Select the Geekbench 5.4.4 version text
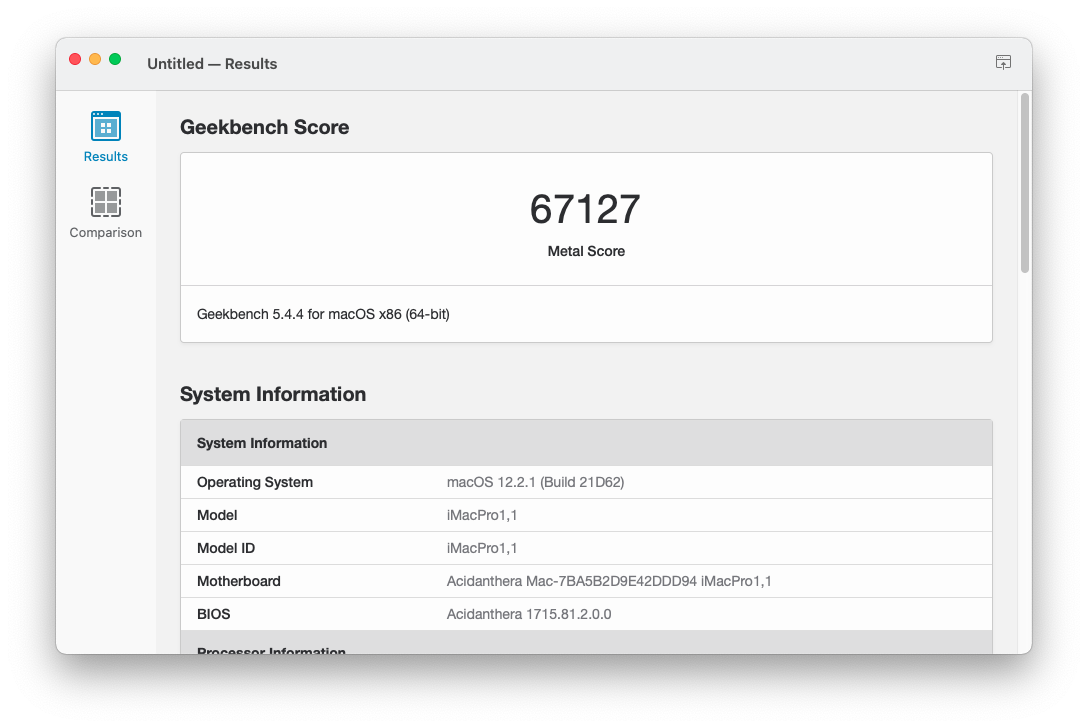The height and width of the screenshot is (728, 1088). (323, 314)
